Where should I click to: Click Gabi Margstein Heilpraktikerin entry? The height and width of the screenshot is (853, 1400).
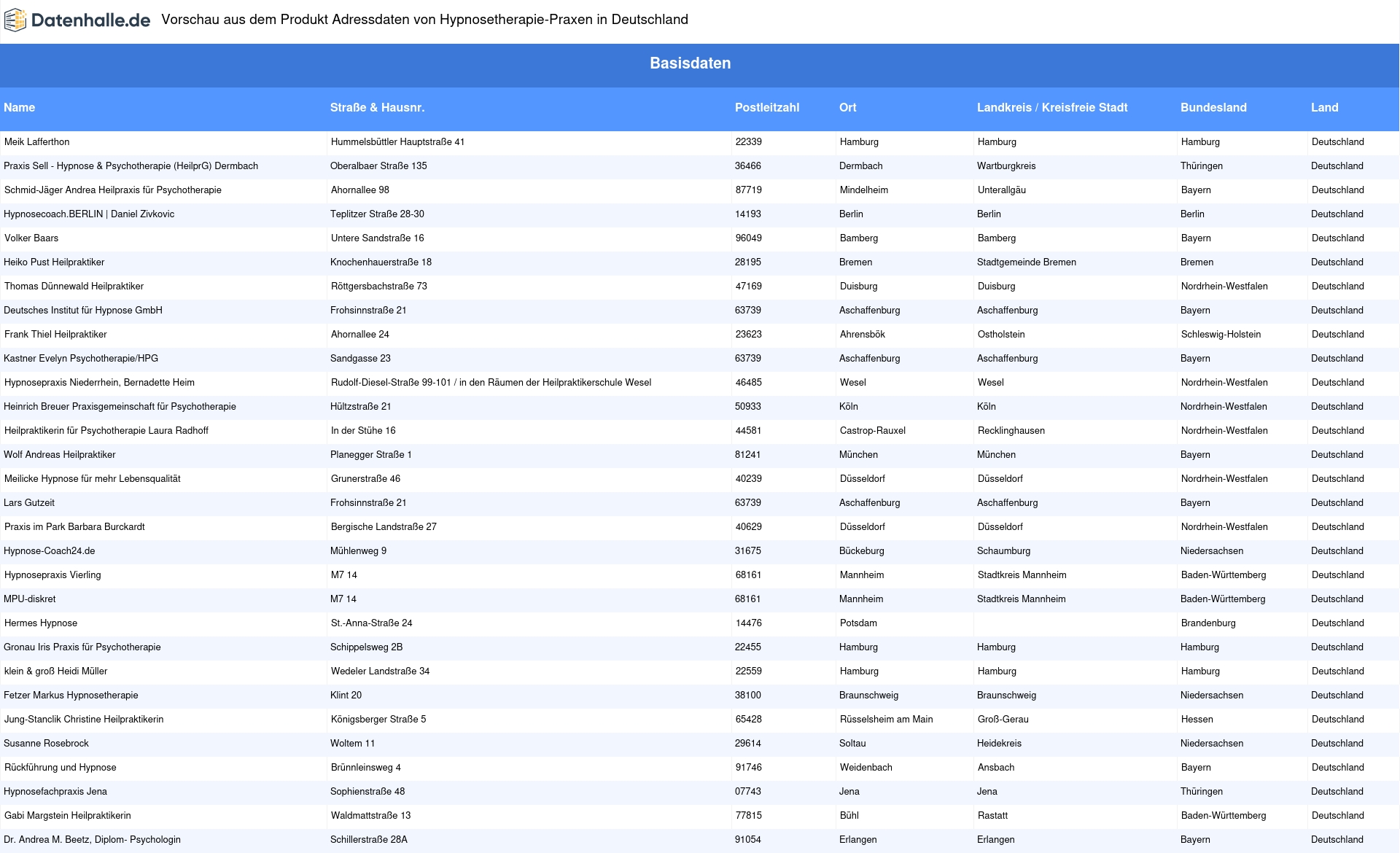pyautogui.click(x=68, y=816)
